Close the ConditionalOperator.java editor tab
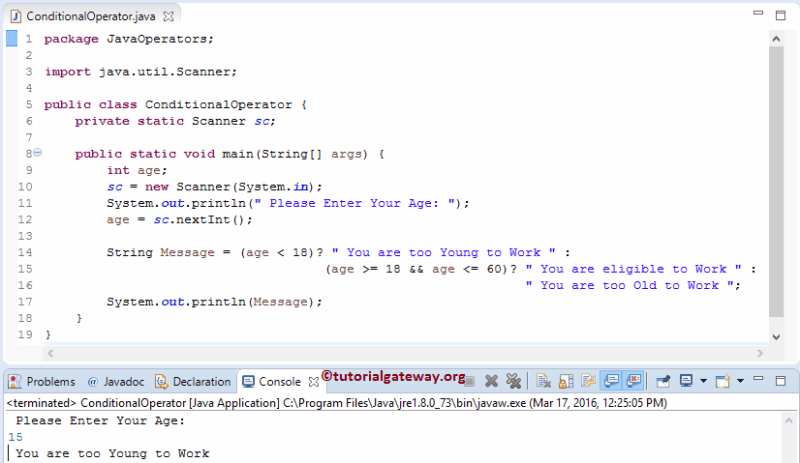The width and height of the screenshot is (800, 463). click(168, 16)
